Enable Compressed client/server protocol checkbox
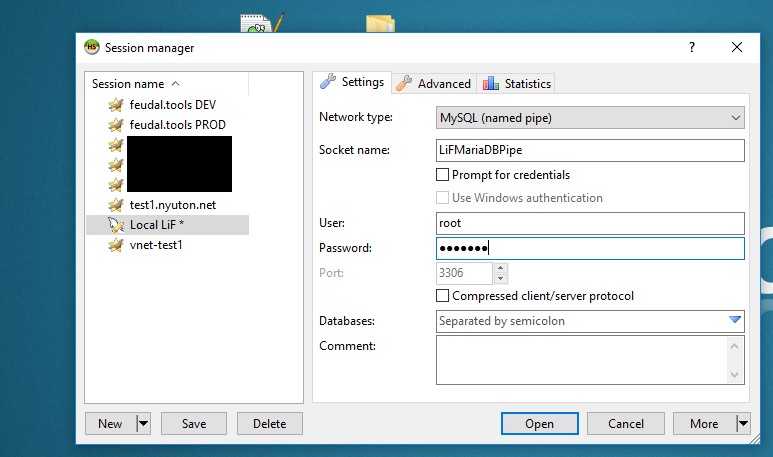Image resolution: width=773 pixels, height=457 pixels. (x=443, y=296)
